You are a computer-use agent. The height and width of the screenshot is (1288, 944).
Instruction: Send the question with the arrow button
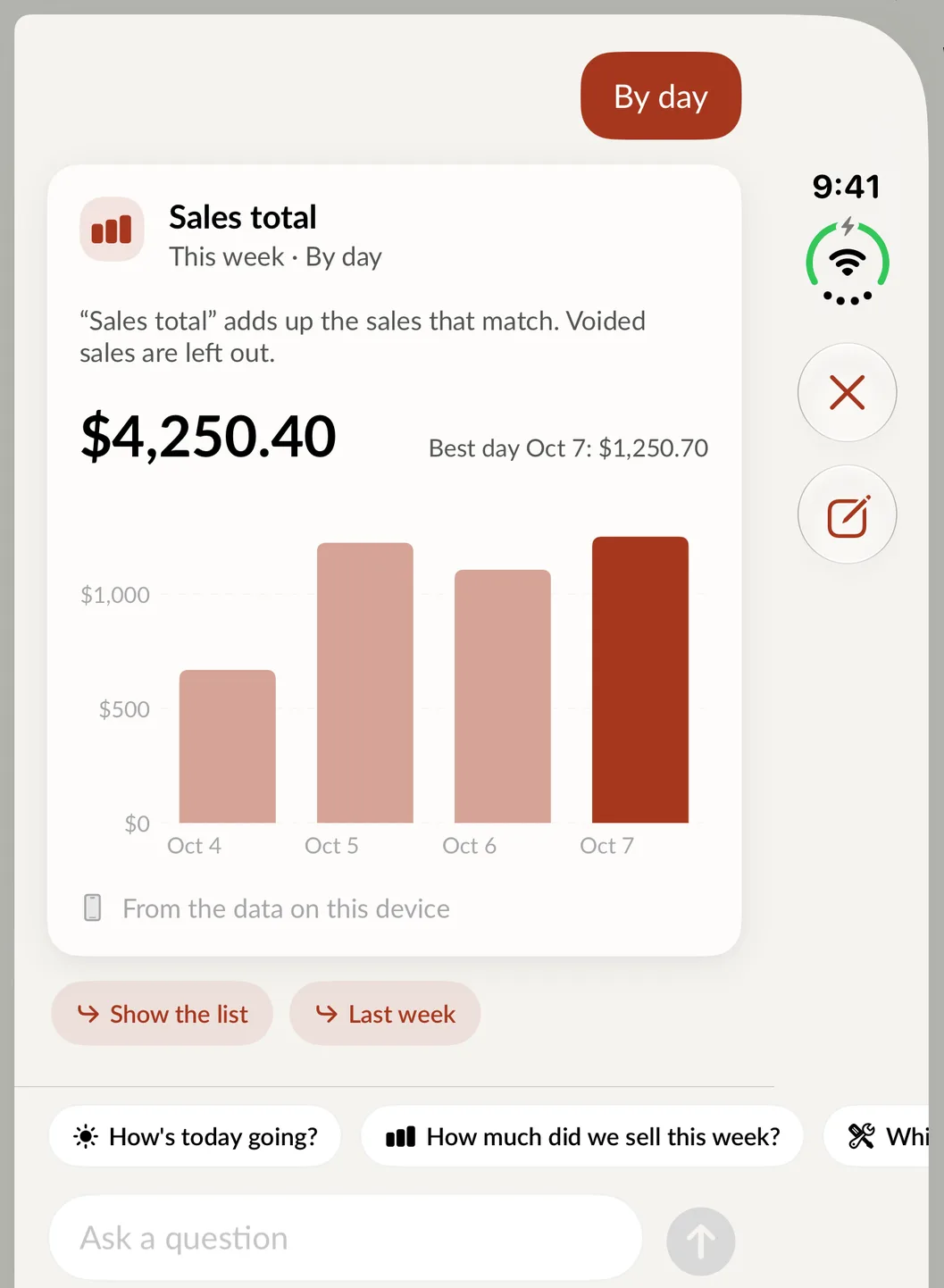click(701, 1241)
